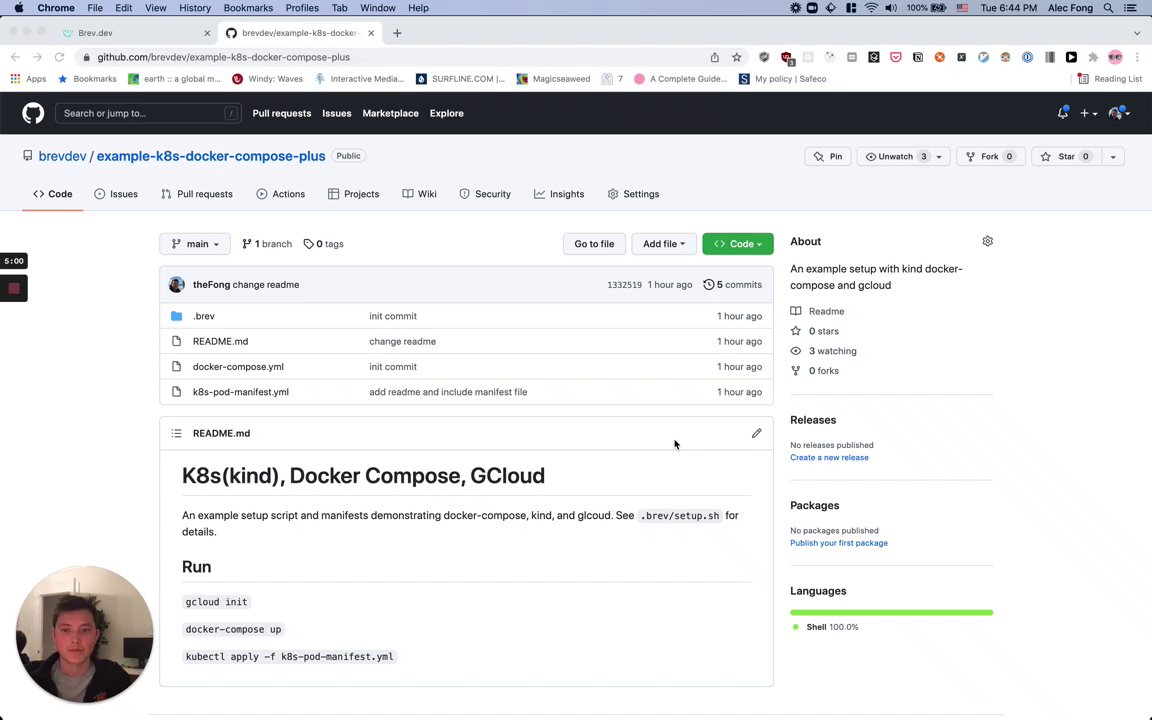Click the Wi-Fi status icon
The height and width of the screenshot is (720, 1152).
[871, 8]
